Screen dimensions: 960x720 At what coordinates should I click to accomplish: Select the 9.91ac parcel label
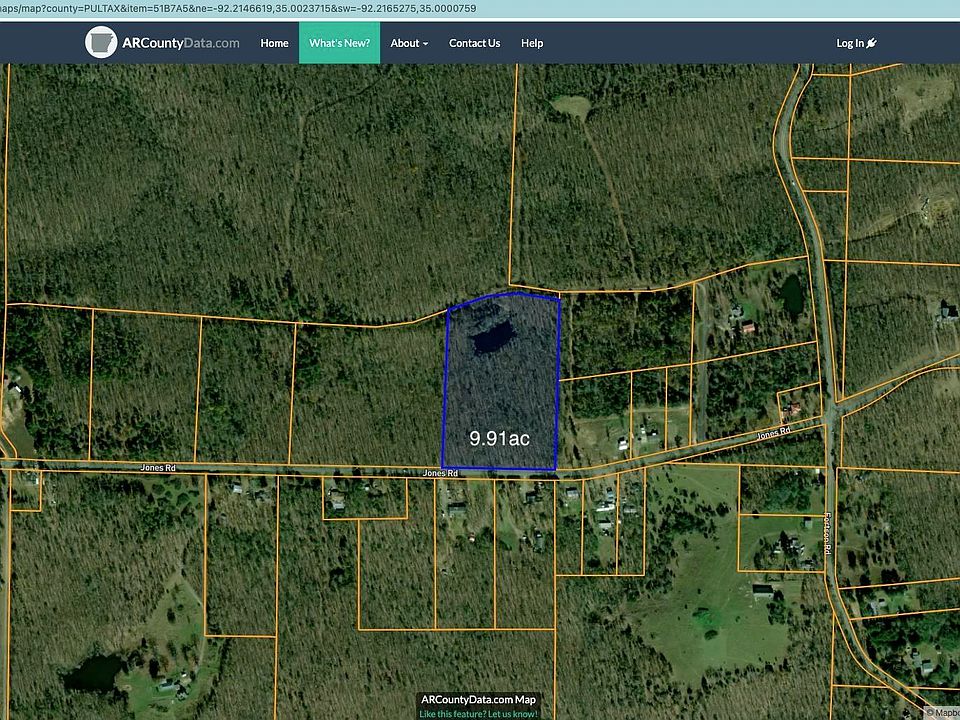(x=500, y=438)
